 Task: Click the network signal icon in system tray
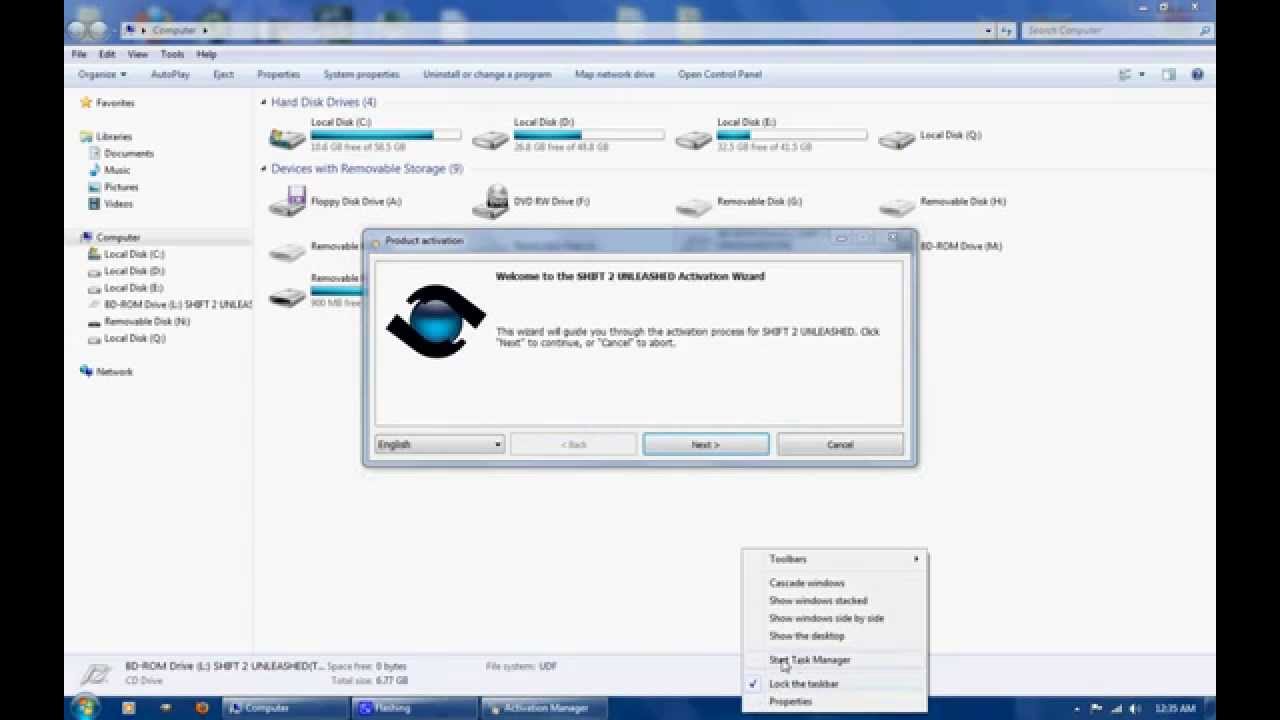(1117, 708)
